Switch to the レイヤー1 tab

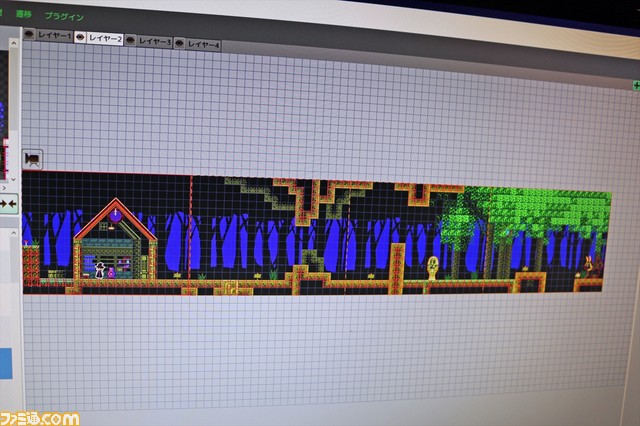[x=54, y=36]
